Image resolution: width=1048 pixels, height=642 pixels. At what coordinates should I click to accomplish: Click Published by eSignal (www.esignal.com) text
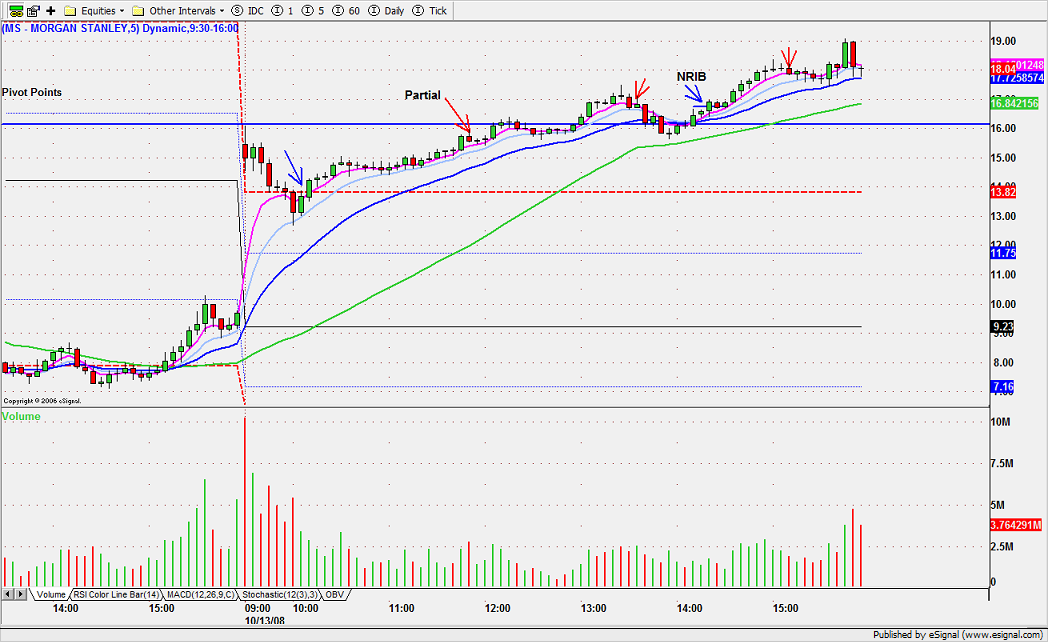[958, 635]
